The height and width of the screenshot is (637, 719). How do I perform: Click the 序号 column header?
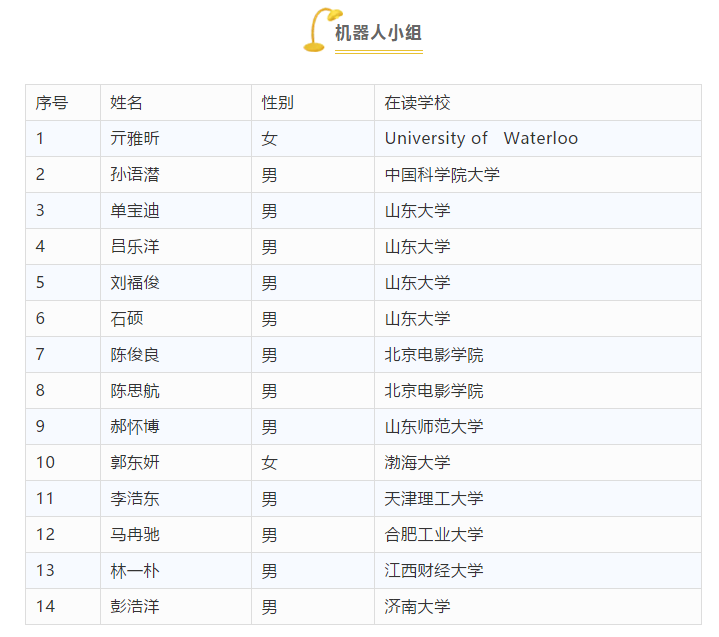[x=52, y=103]
